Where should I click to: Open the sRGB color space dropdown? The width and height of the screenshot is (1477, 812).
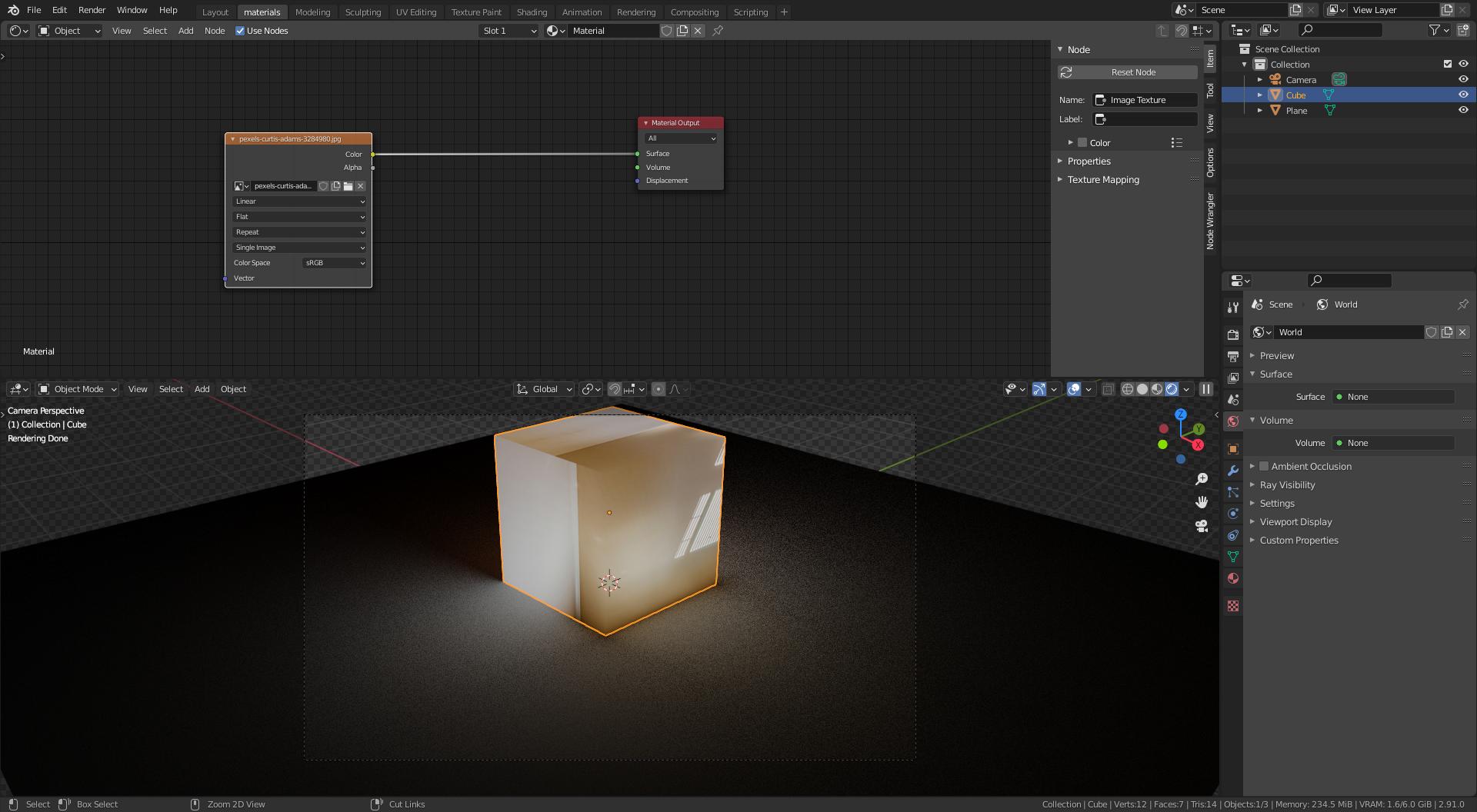click(x=335, y=263)
